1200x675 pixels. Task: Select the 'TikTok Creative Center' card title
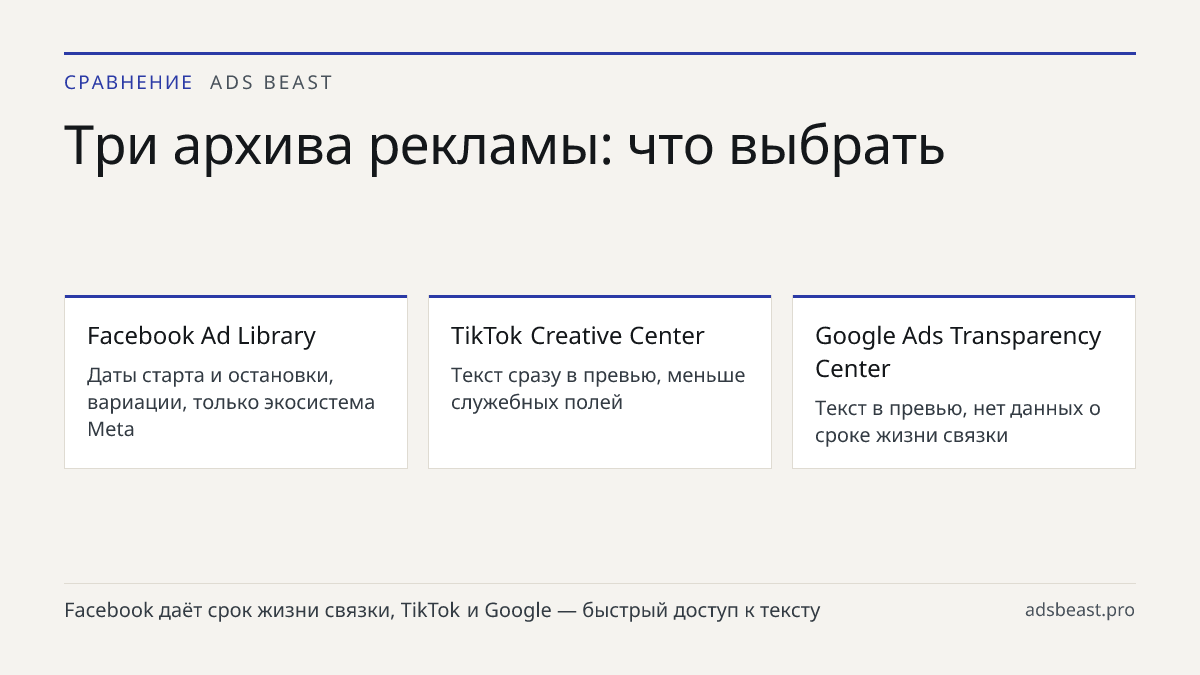pyautogui.click(x=577, y=336)
